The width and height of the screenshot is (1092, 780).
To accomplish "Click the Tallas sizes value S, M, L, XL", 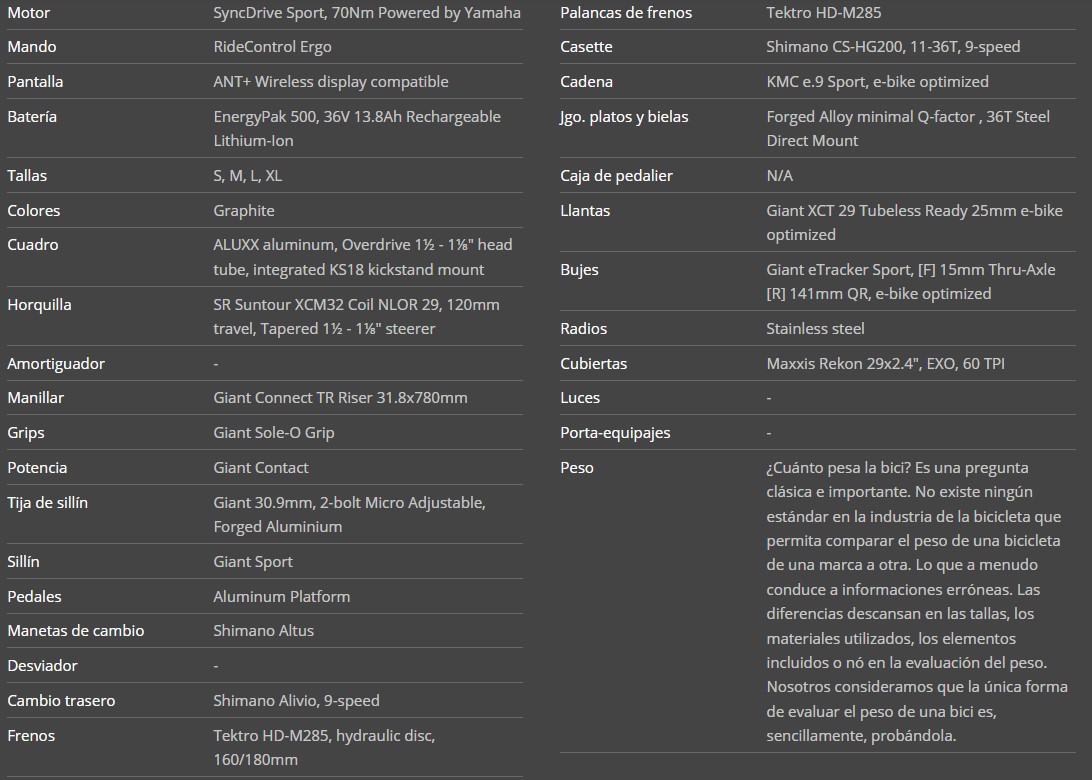I will (247, 176).
